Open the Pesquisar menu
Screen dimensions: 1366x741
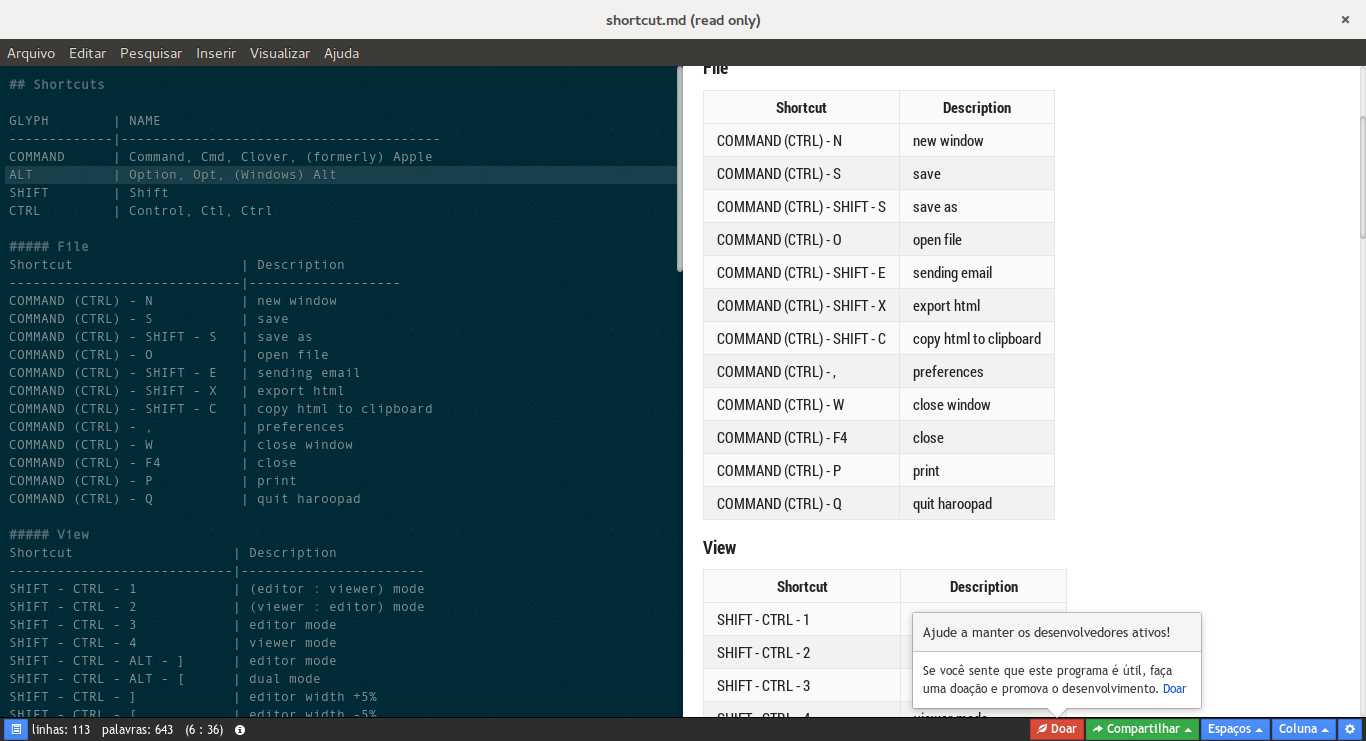tap(151, 53)
